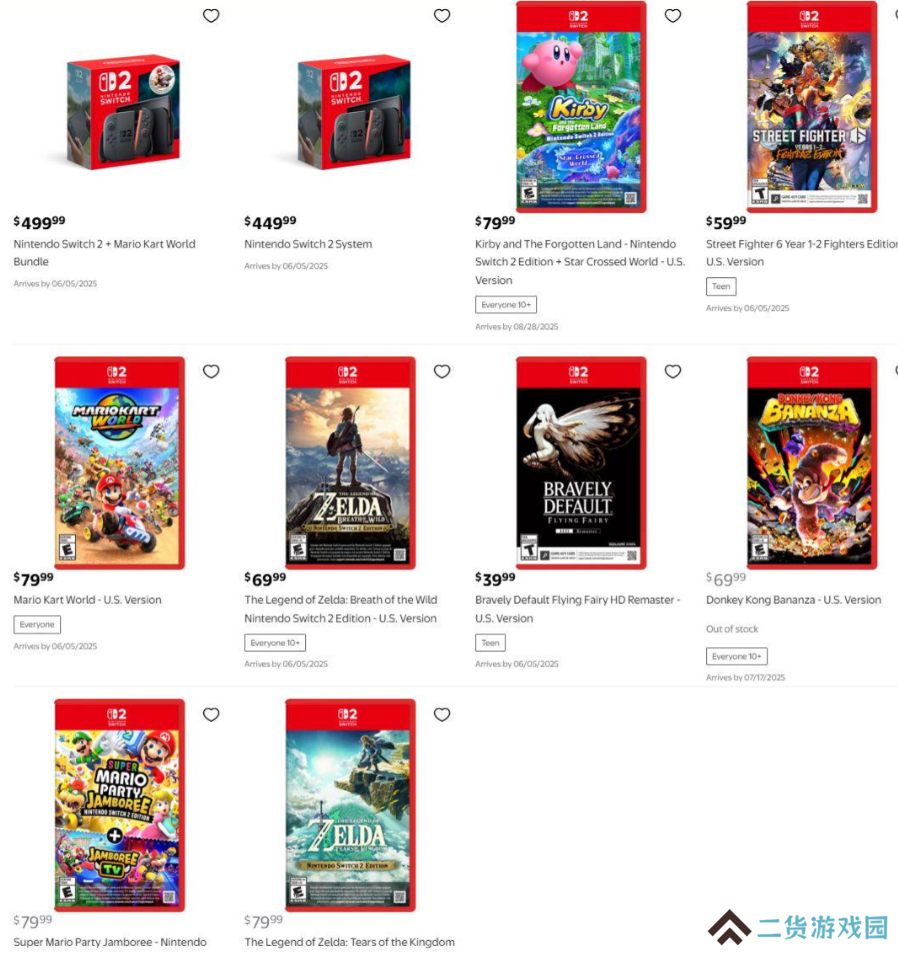Open Nintendo Switch 2 System product title

[x=308, y=244]
